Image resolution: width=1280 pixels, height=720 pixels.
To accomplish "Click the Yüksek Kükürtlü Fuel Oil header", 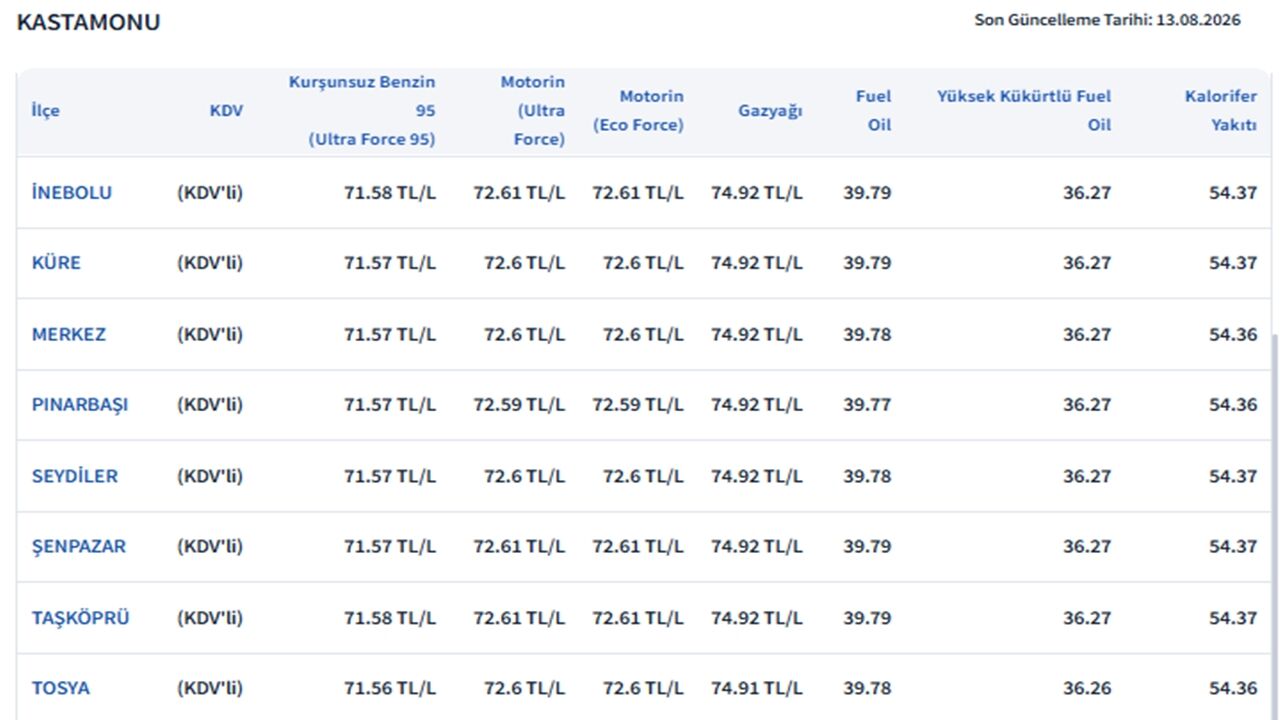I will [x=1024, y=110].
